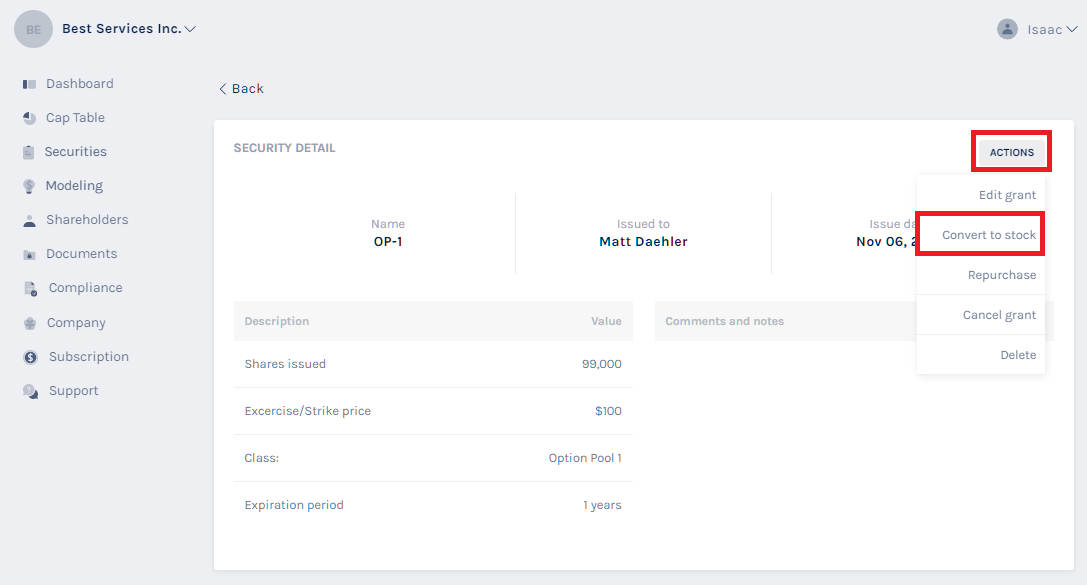Toggle the Actions dropdown button
The height and width of the screenshot is (585, 1087).
pyautogui.click(x=1011, y=152)
